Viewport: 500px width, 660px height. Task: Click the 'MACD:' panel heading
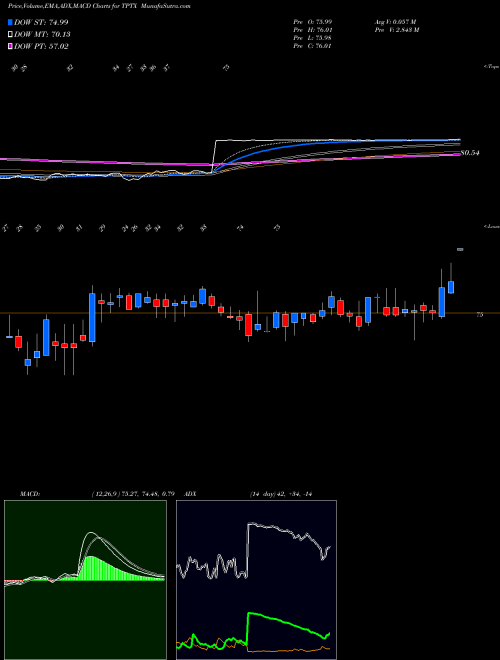(x=29, y=494)
